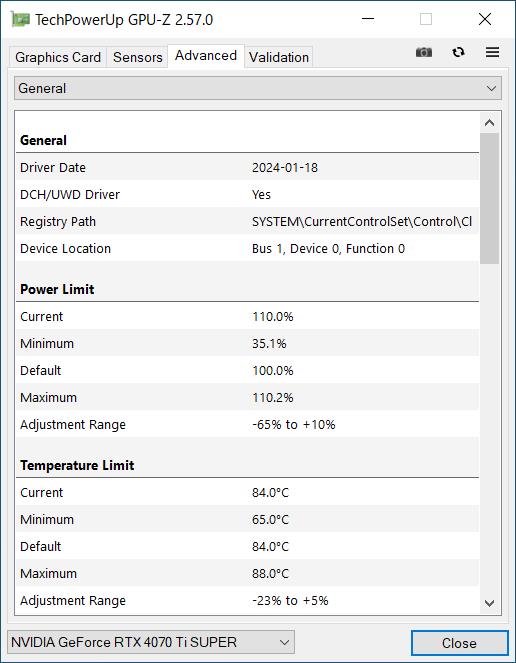Click the General section header
This screenshot has width=516, height=663.
coord(43,140)
